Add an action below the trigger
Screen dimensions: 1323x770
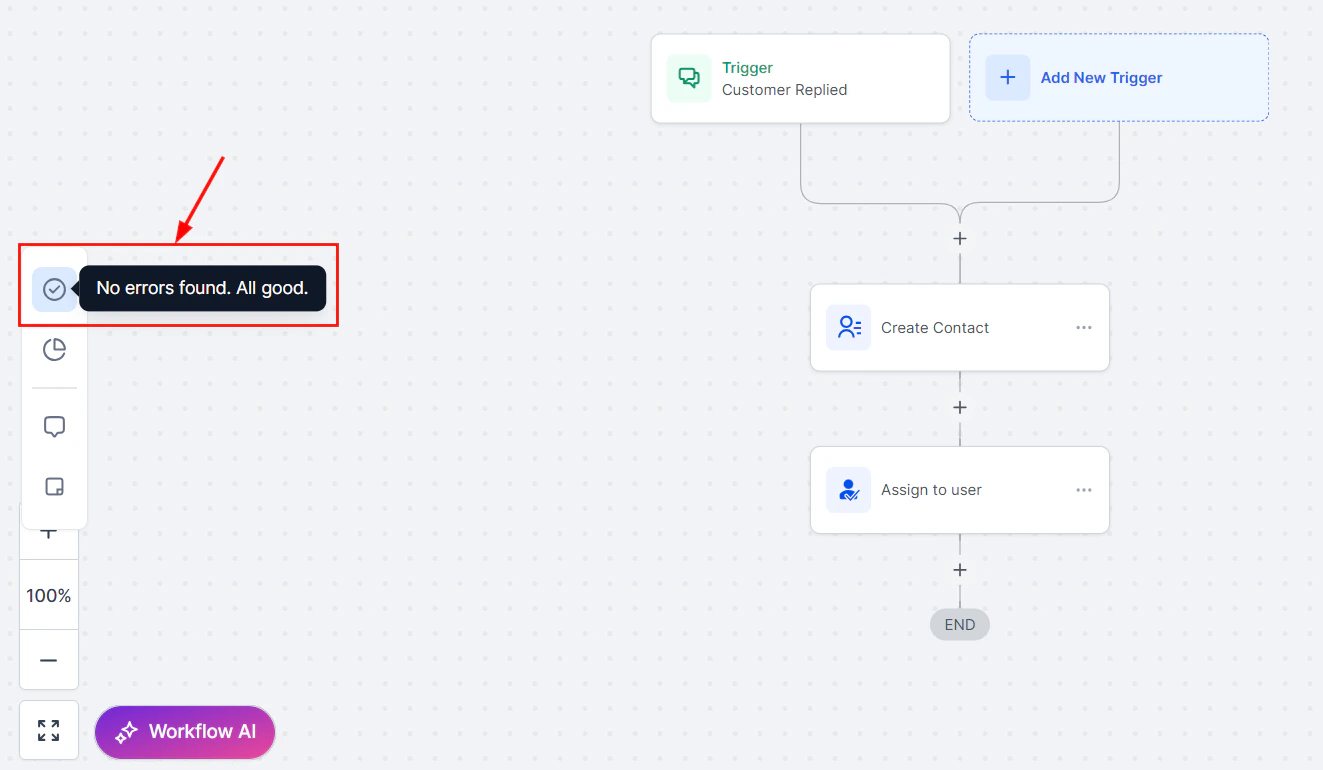[959, 238]
